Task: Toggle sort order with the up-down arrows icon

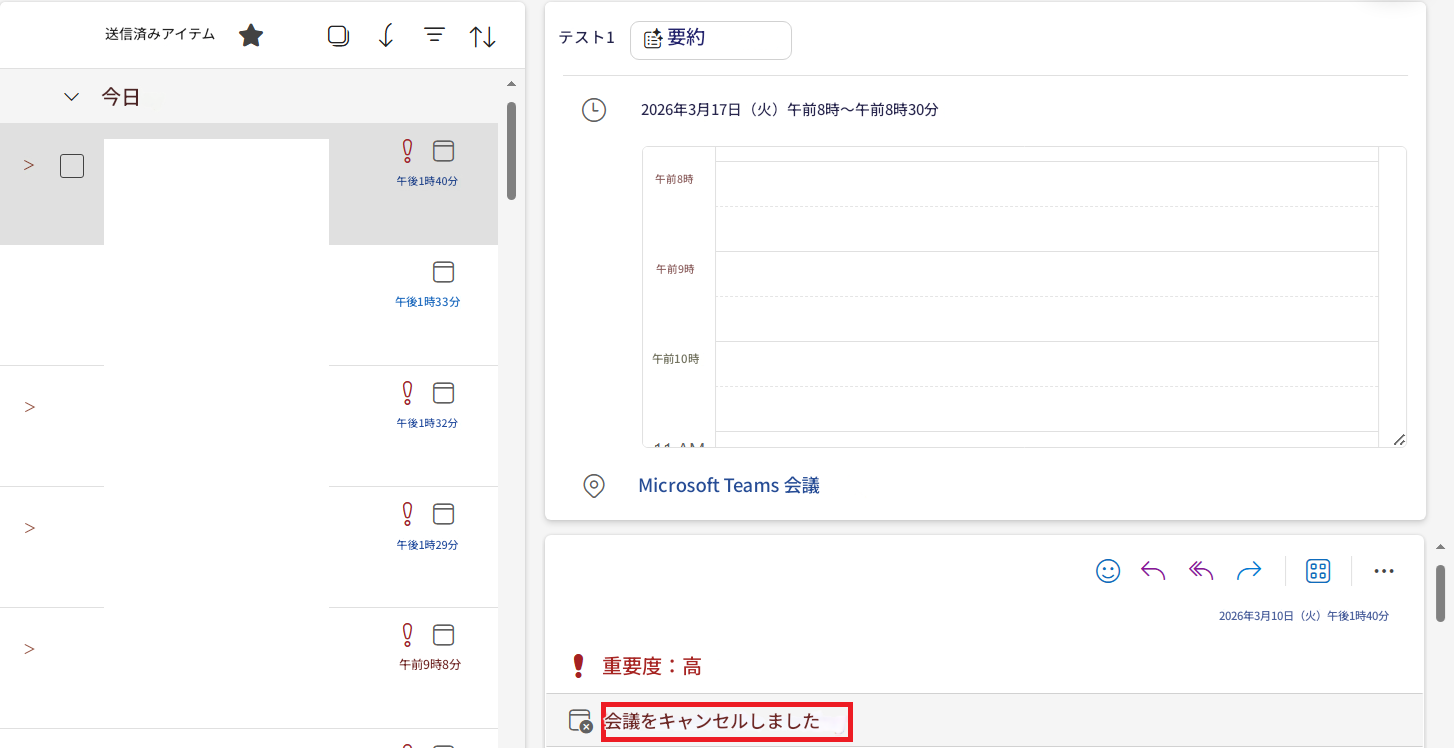Action: 483,36
